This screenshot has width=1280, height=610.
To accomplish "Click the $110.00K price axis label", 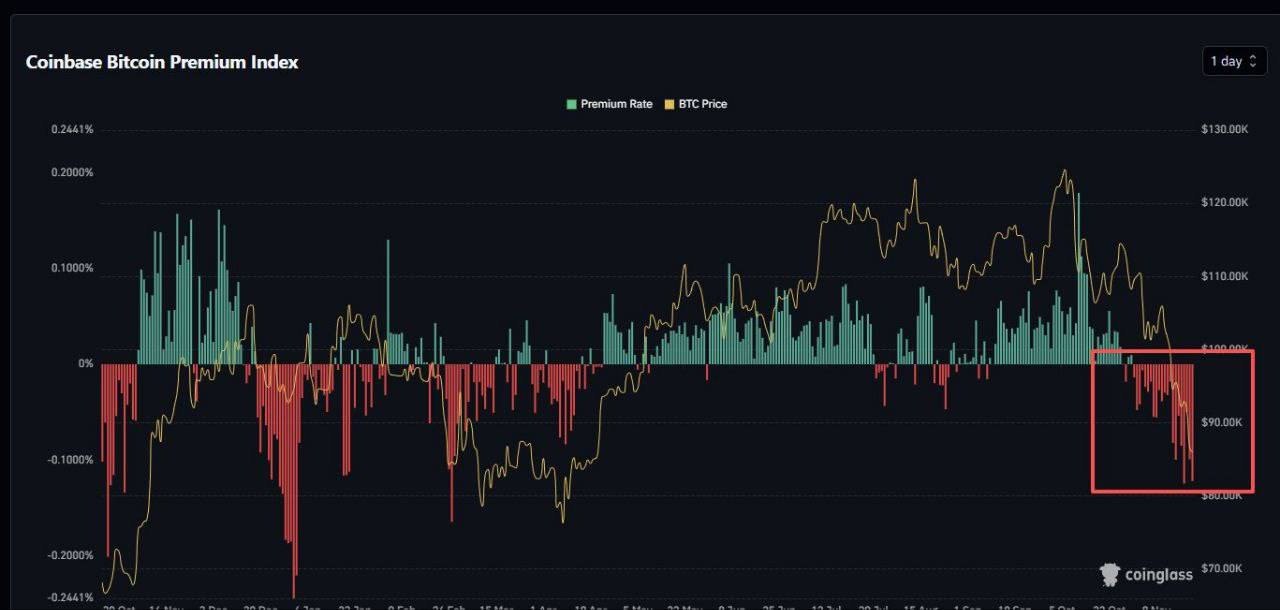I will (x=1225, y=276).
